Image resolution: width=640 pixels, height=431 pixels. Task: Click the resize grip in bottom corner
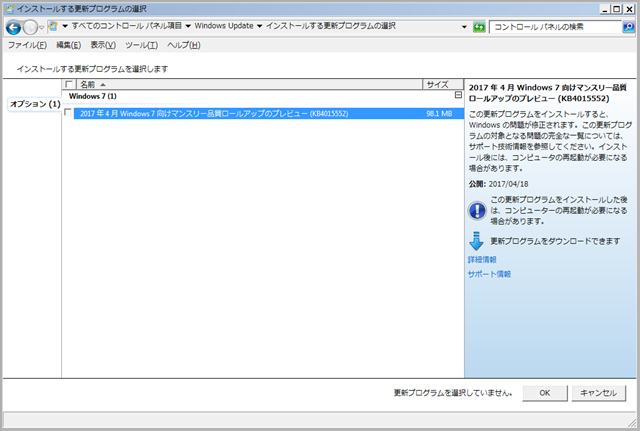(x=632, y=423)
